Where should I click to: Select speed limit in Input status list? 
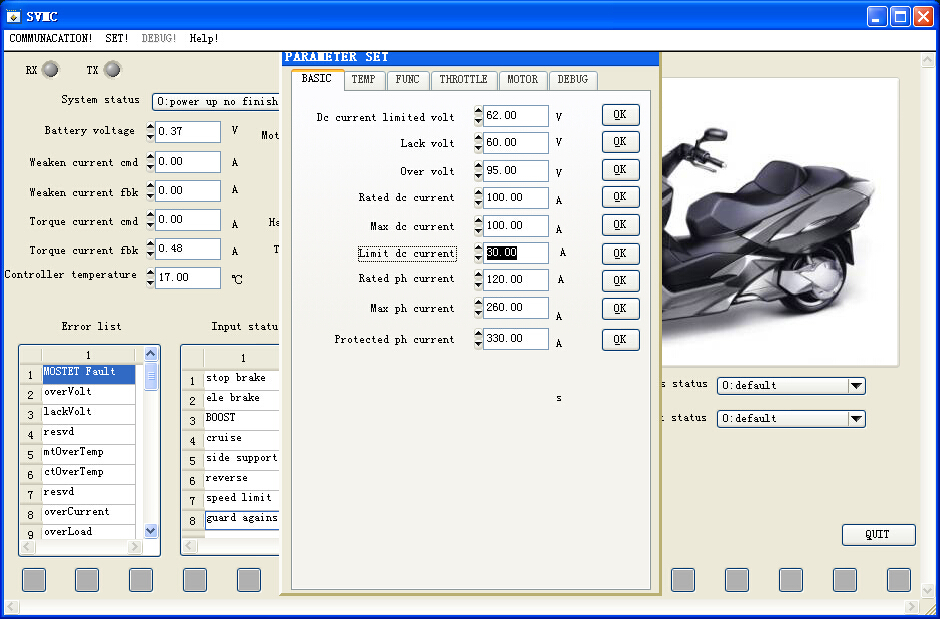(242, 500)
